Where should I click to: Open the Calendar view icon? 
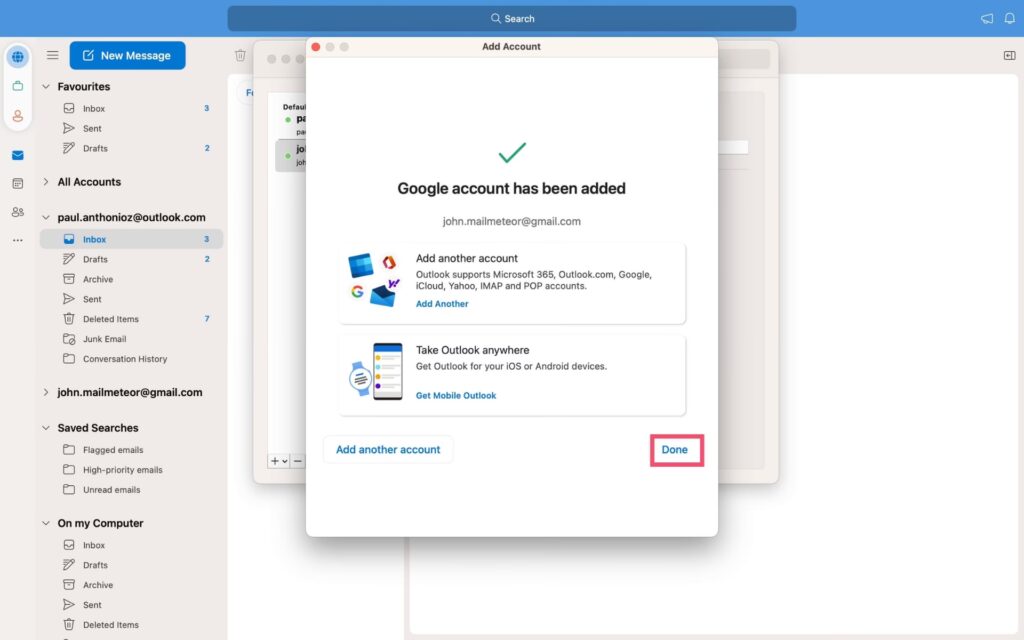tap(18, 183)
